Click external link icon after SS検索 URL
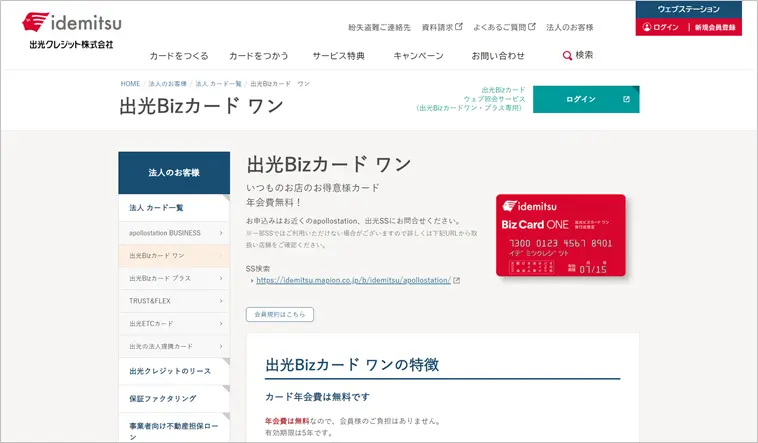 coord(457,281)
